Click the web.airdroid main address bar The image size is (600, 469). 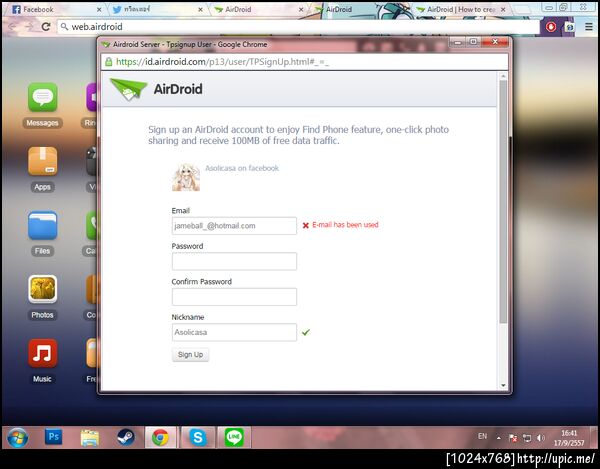[298, 27]
